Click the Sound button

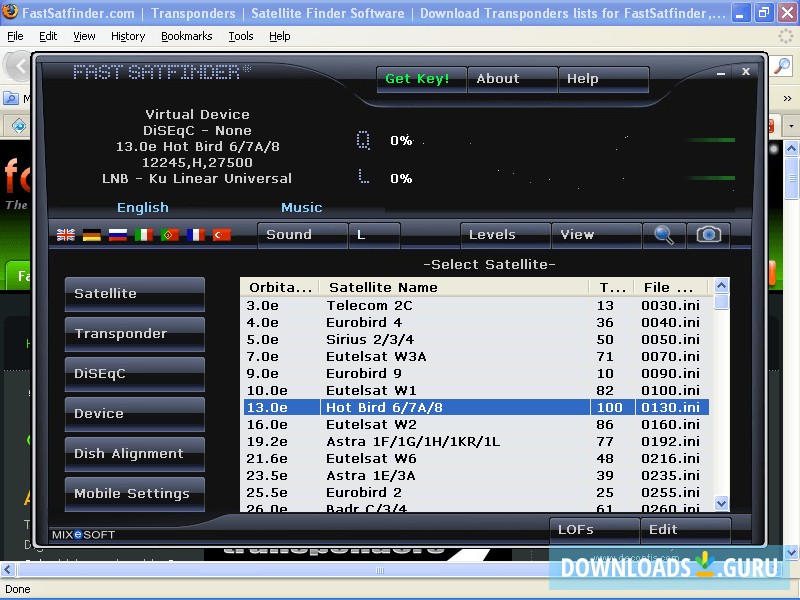point(303,235)
